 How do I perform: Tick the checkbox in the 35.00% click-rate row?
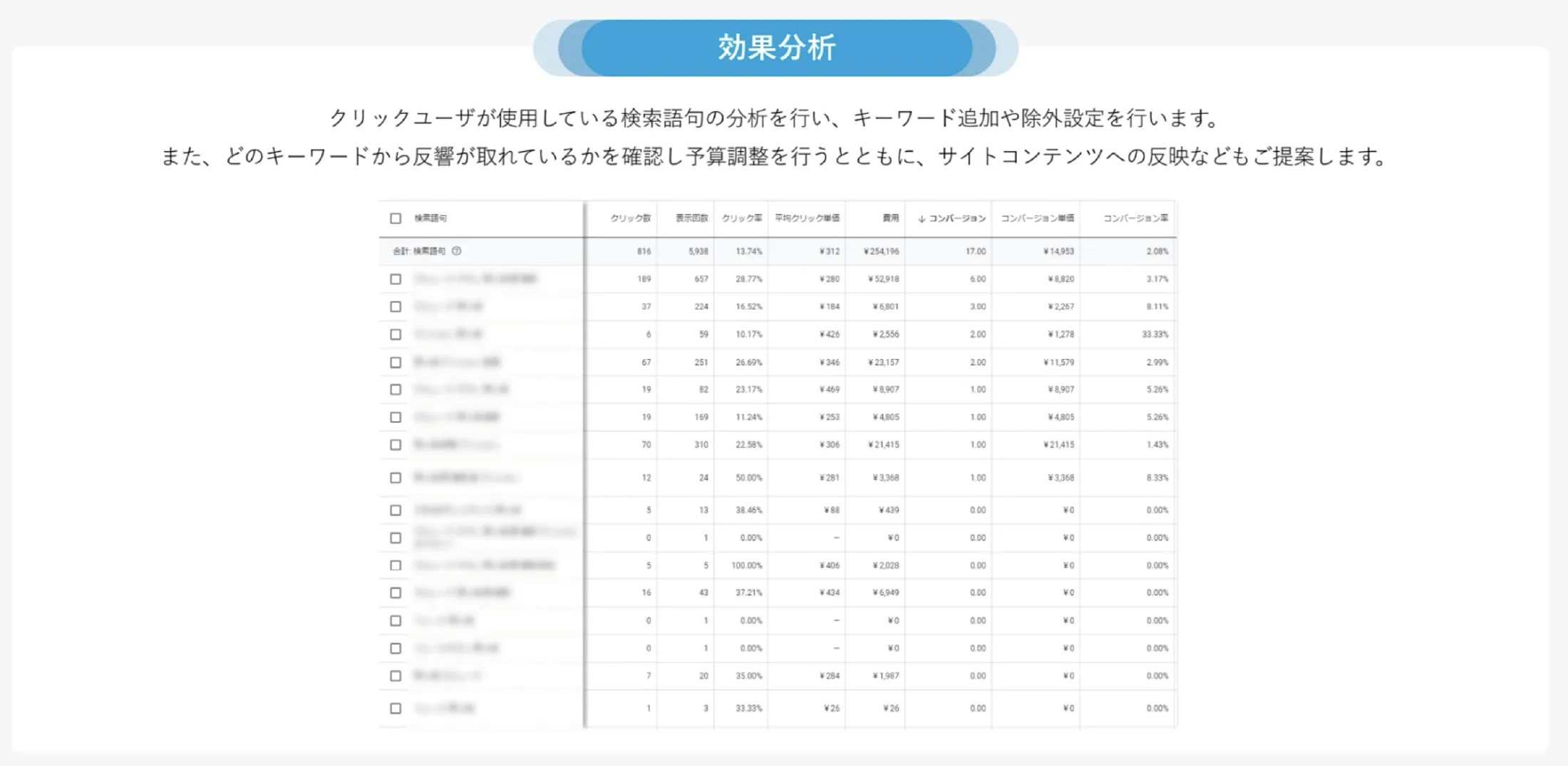(396, 676)
